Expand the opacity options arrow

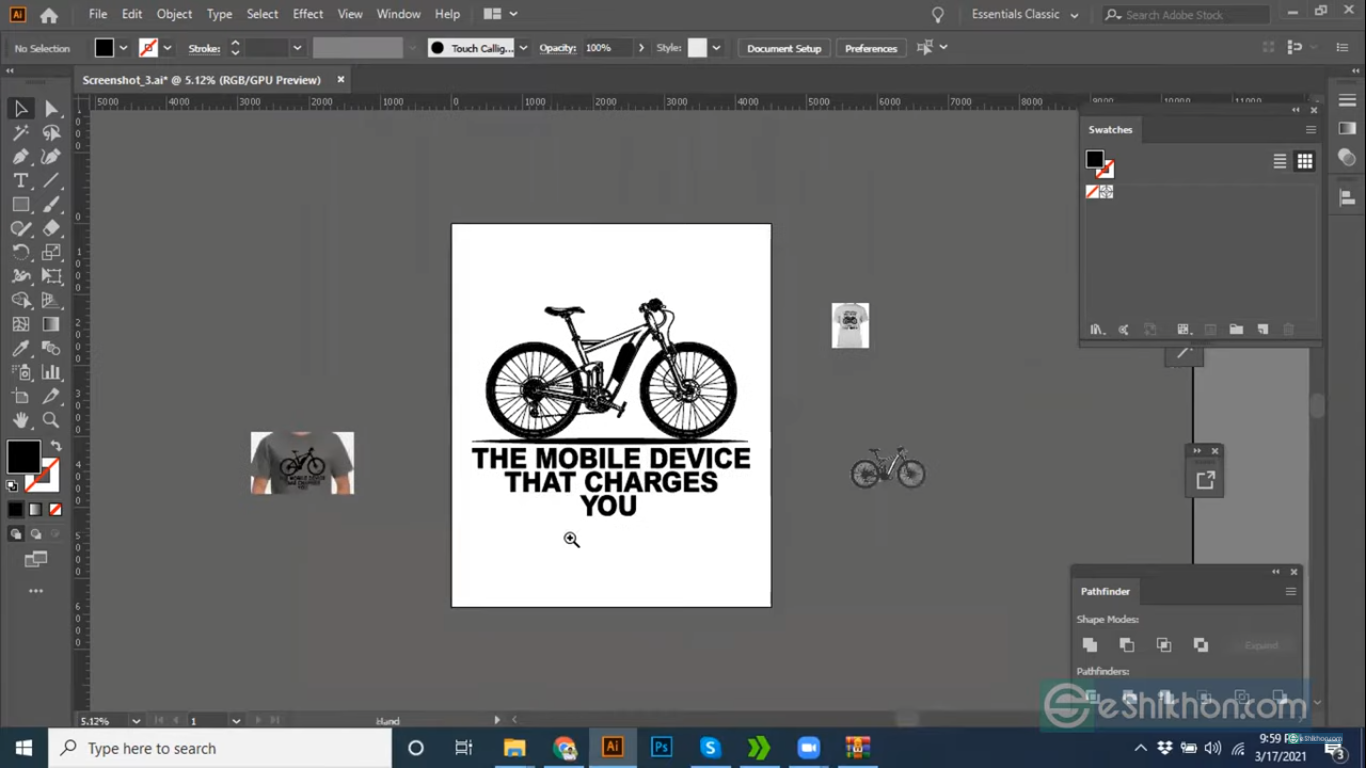pyautogui.click(x=641, y=48)
